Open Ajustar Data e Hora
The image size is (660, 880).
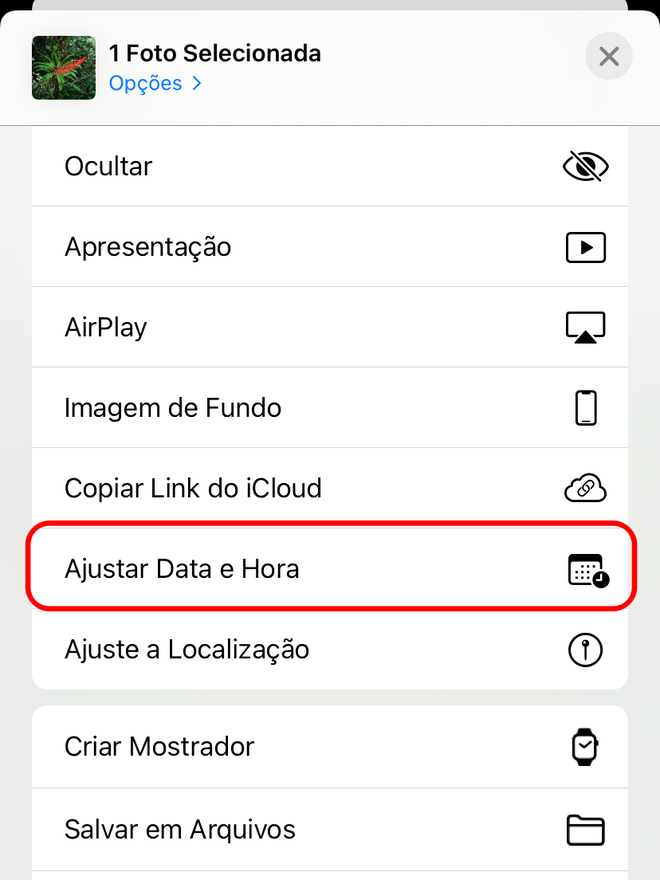[330, 569]
